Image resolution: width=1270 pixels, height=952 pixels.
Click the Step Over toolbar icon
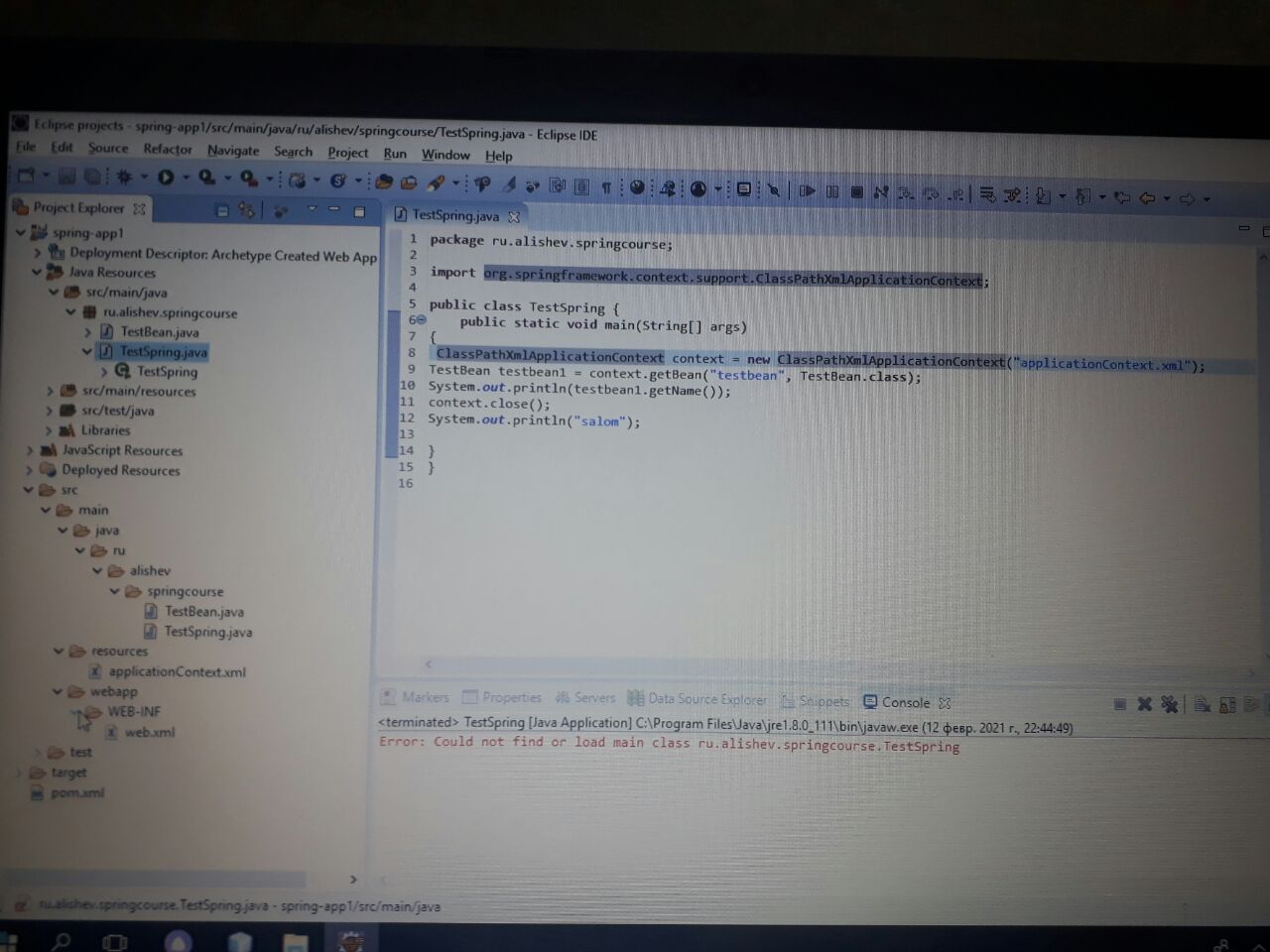931,193
